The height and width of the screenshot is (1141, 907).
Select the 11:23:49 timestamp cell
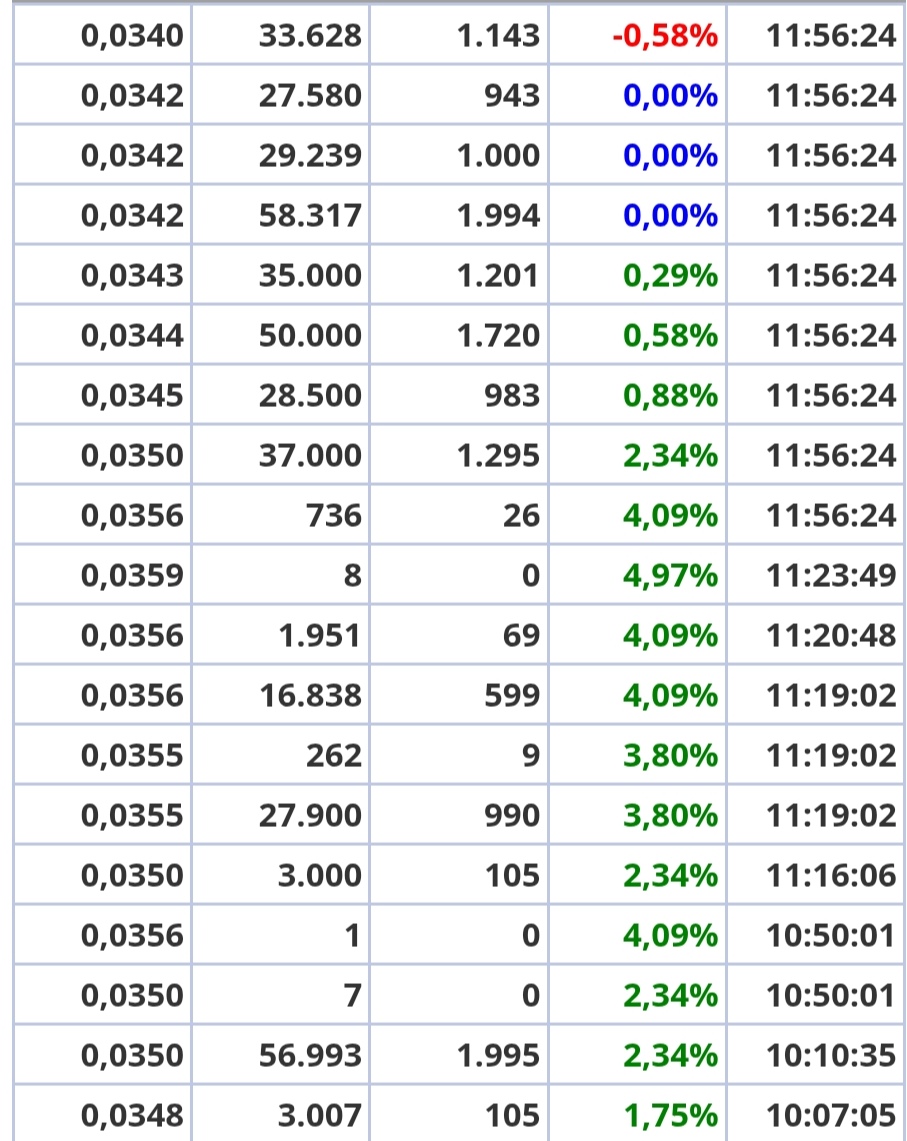click(x=815, y=575)
